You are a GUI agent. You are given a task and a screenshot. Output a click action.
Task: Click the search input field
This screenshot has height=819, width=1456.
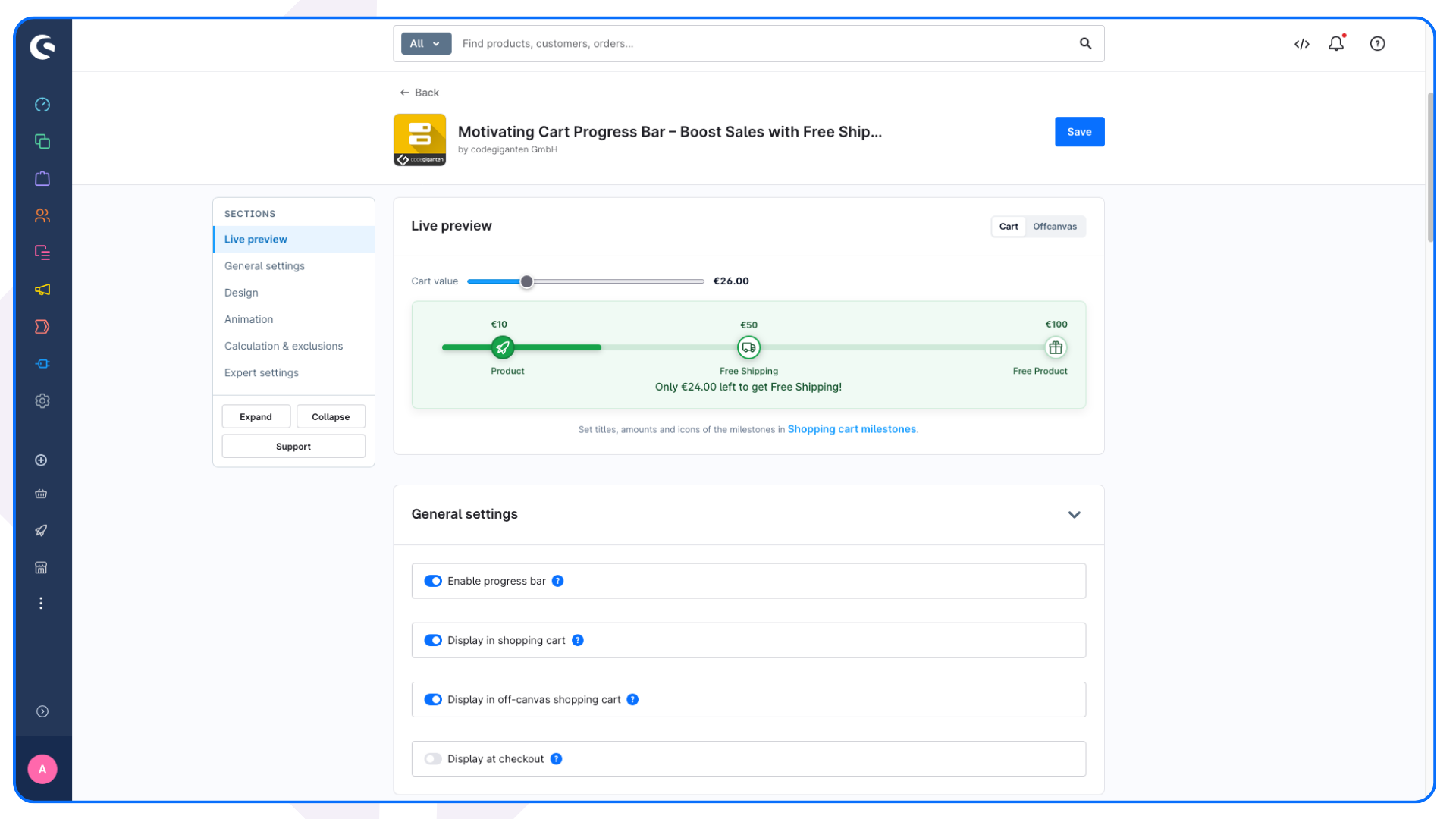coord(766,44)
